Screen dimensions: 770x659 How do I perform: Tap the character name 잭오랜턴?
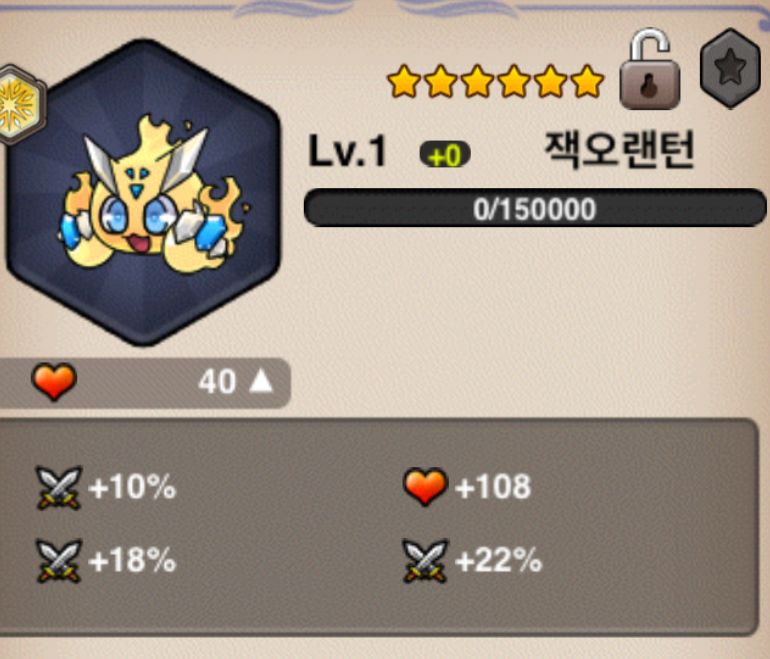point(620,150)
